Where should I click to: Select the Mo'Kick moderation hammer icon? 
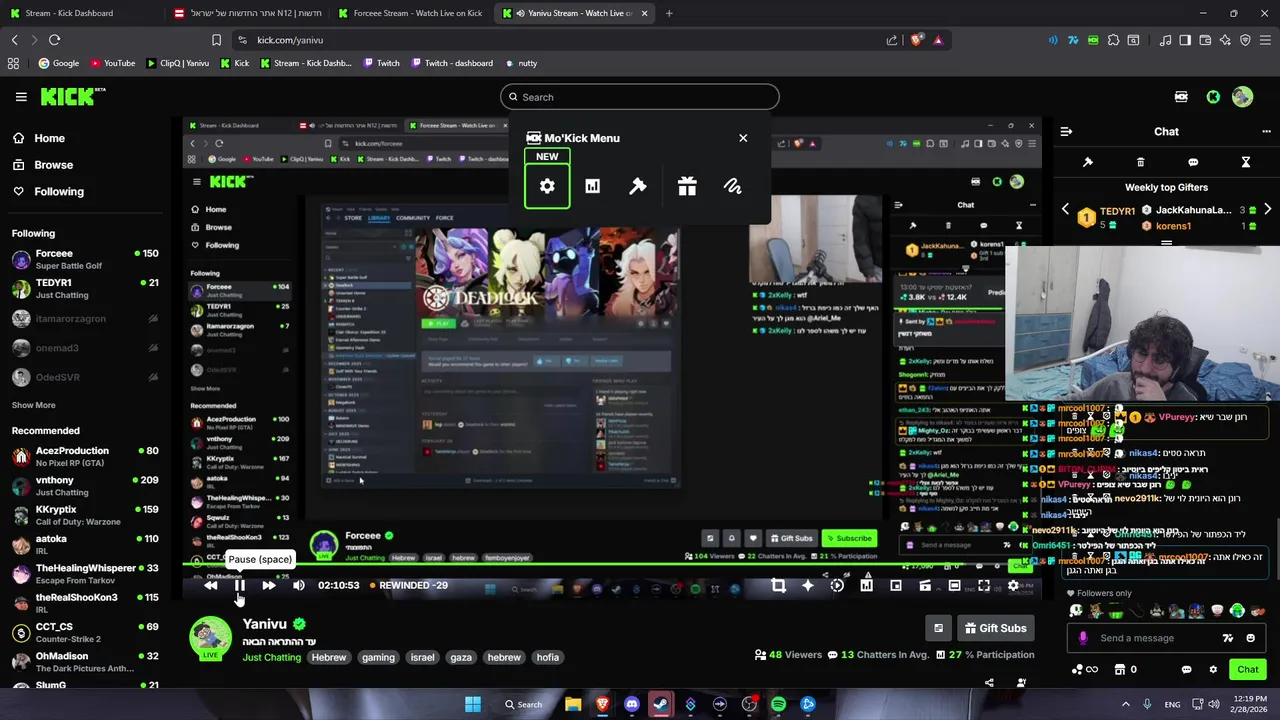point(638,186)
